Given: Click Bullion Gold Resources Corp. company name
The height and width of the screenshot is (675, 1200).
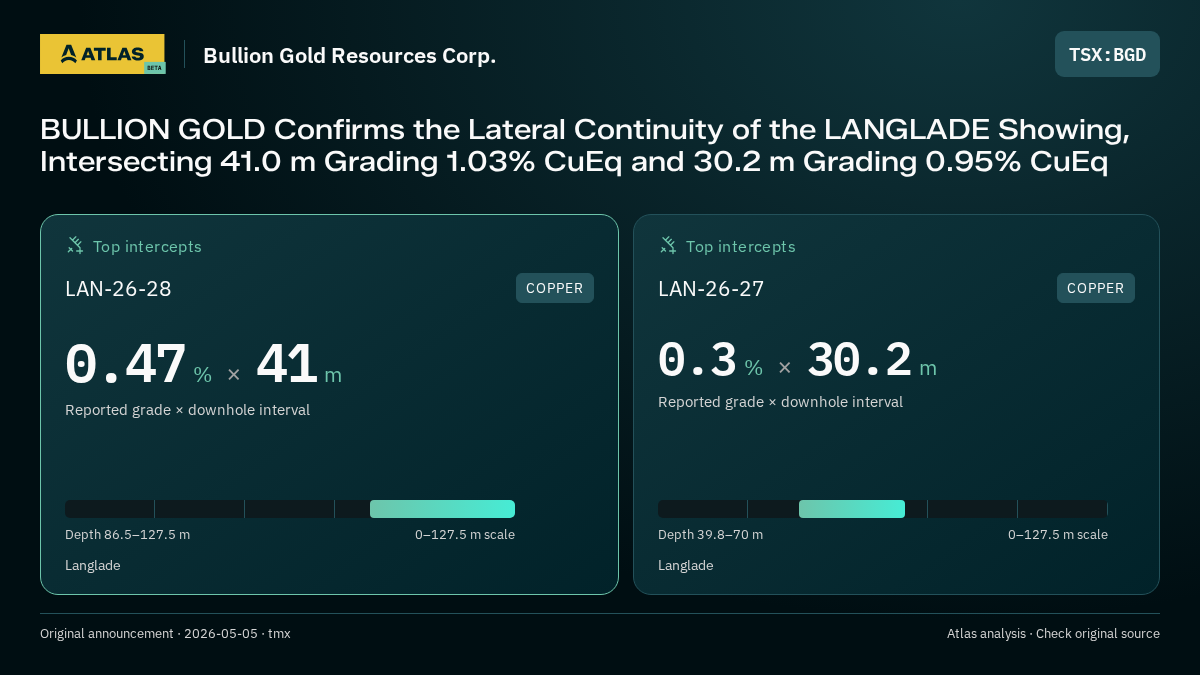Looking at the screenshot, I should (350, 56).
